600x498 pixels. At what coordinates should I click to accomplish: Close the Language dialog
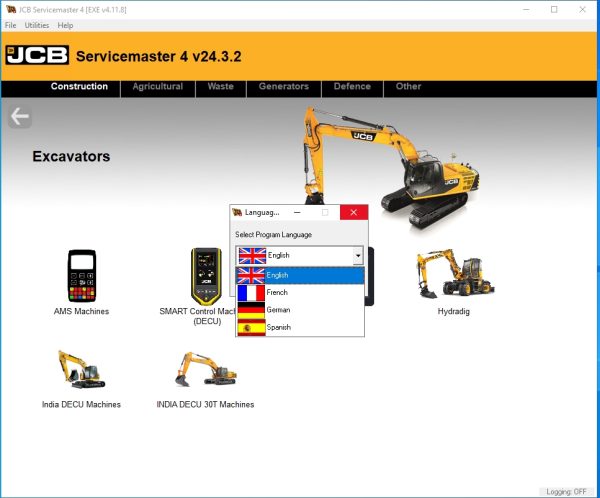coord(354,212)
